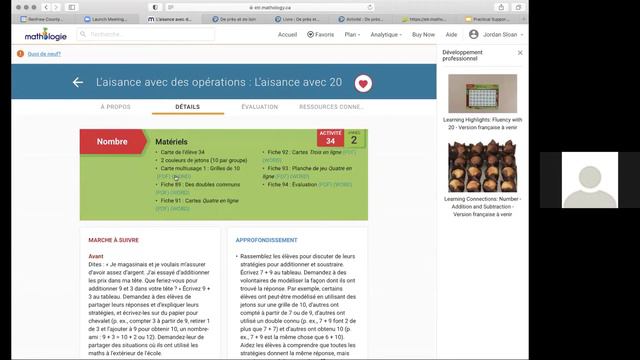The height and width of the screenshot is (360, 640).
Task: Focus the Recherche search field
Action: point(146,34)
